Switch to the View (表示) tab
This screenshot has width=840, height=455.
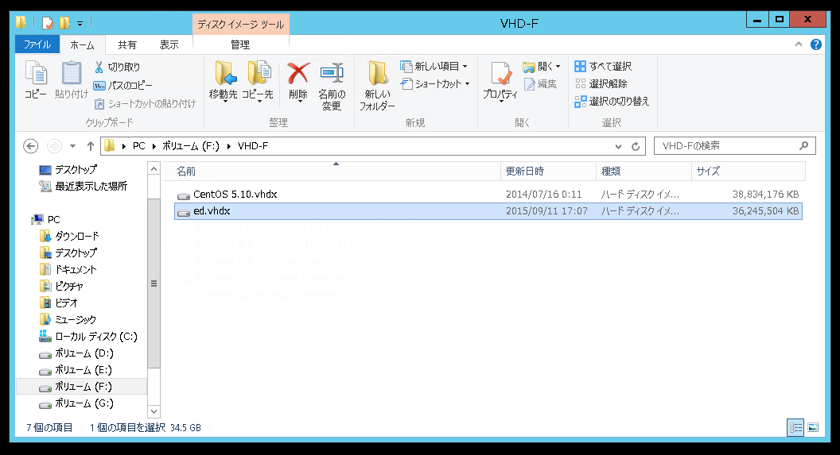point(169,44)
